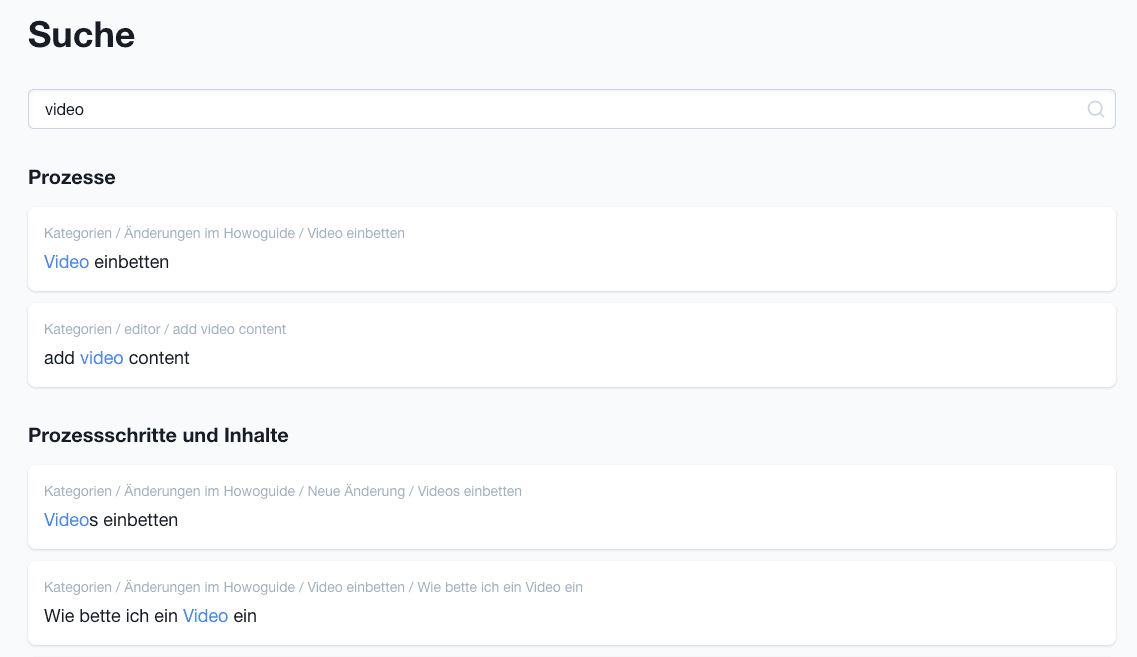Screen dimensions: 1137x657
Task: Click 'Wie bette ich ein Video ein' breadcrumb
Action: [501, 587]
